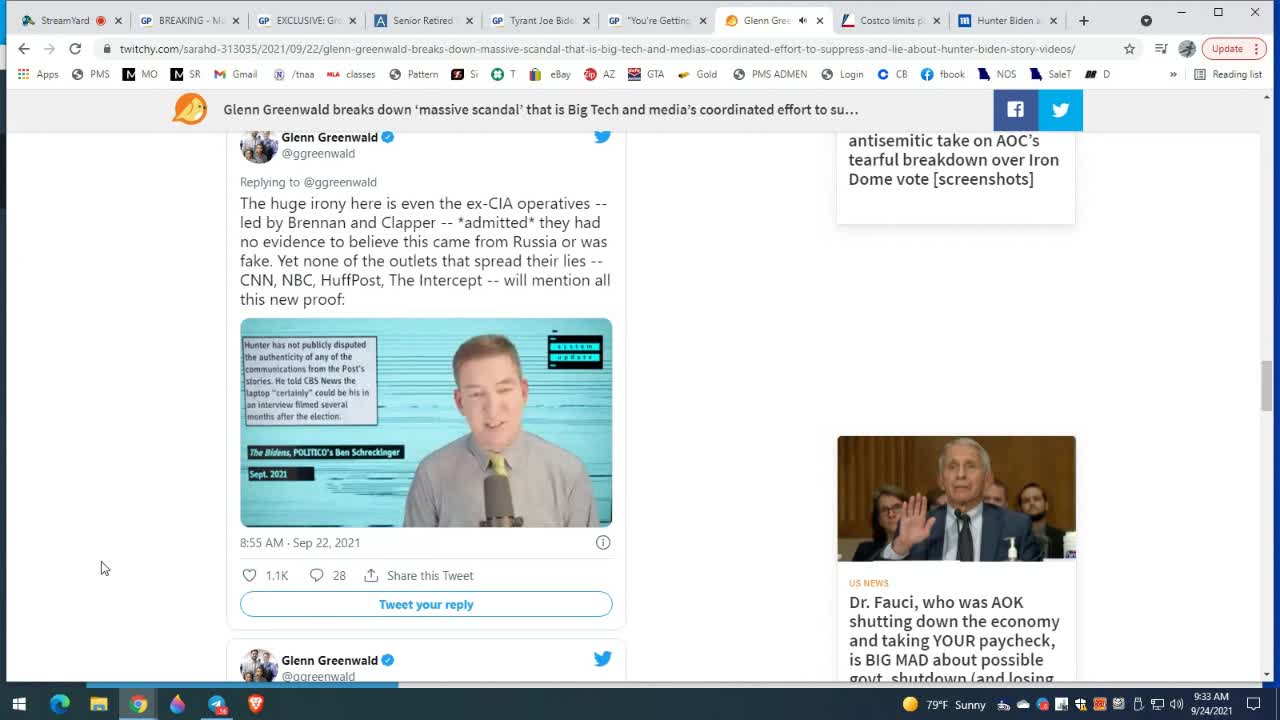
Task: Reload the page with refresh icon
Action: 75,48
